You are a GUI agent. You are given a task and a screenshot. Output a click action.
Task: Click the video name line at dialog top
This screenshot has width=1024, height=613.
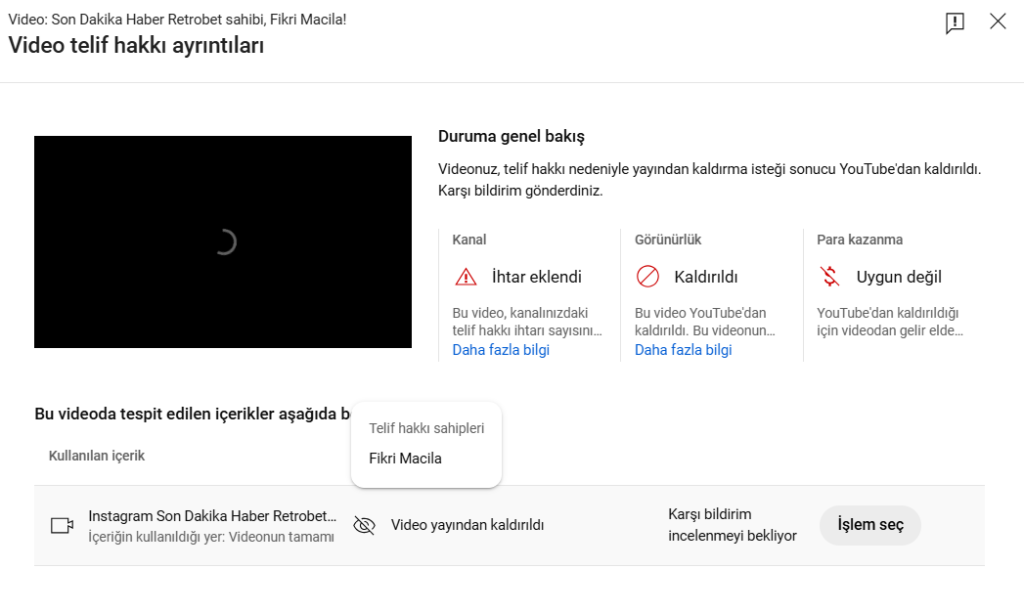coord(177,20)
